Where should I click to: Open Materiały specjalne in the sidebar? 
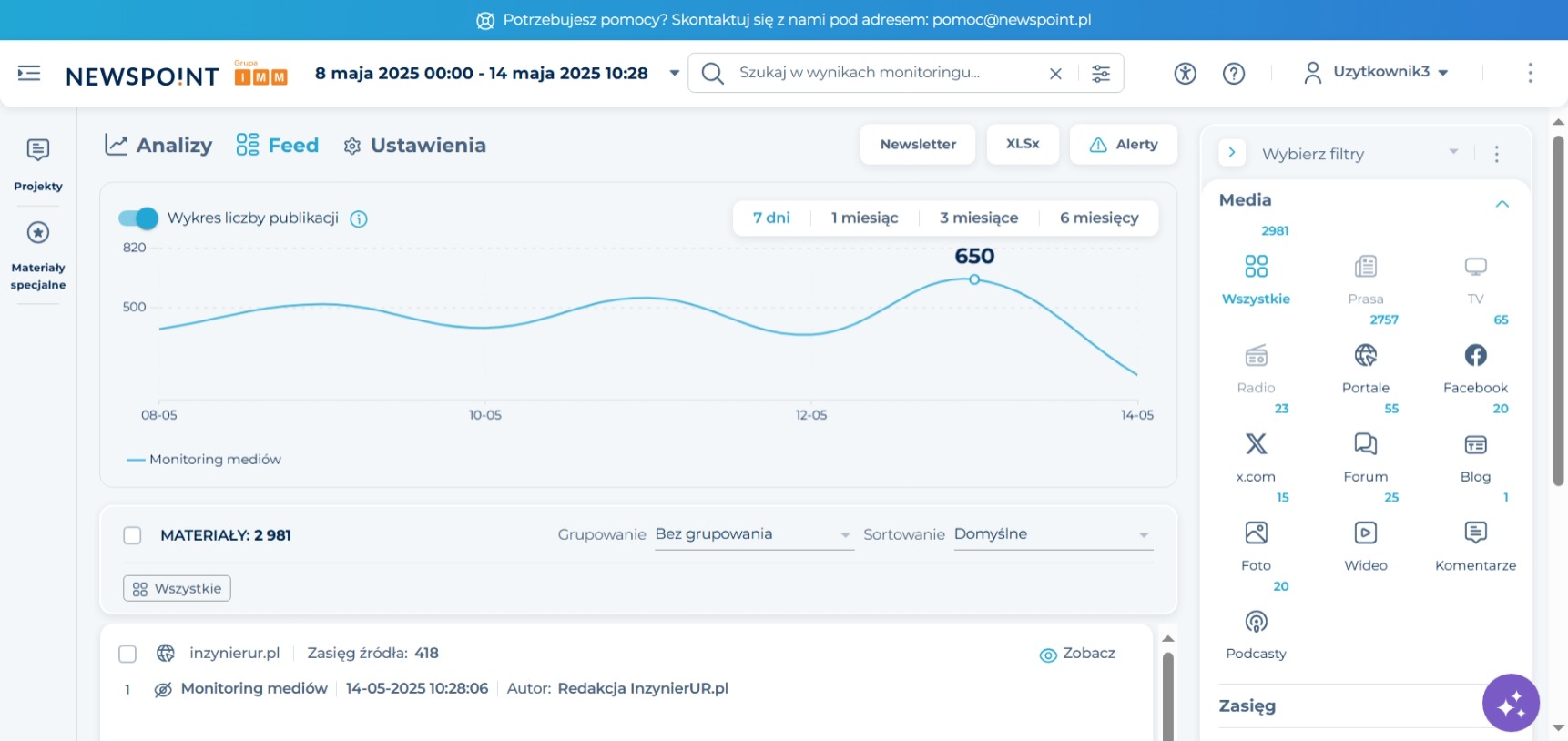pyautogui.click(x=38, y=256)
